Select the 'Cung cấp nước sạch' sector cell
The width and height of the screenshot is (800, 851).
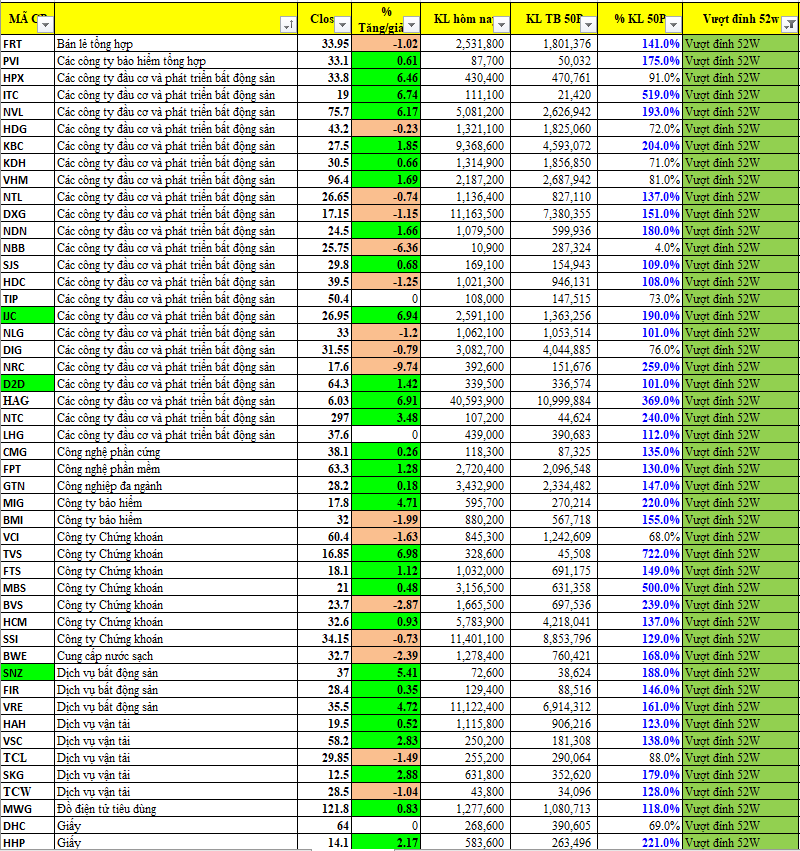coord(175,655)
